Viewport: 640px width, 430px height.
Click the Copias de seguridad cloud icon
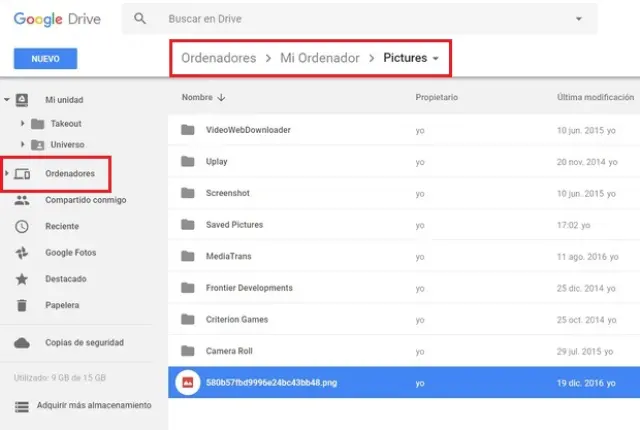(22, 343)
